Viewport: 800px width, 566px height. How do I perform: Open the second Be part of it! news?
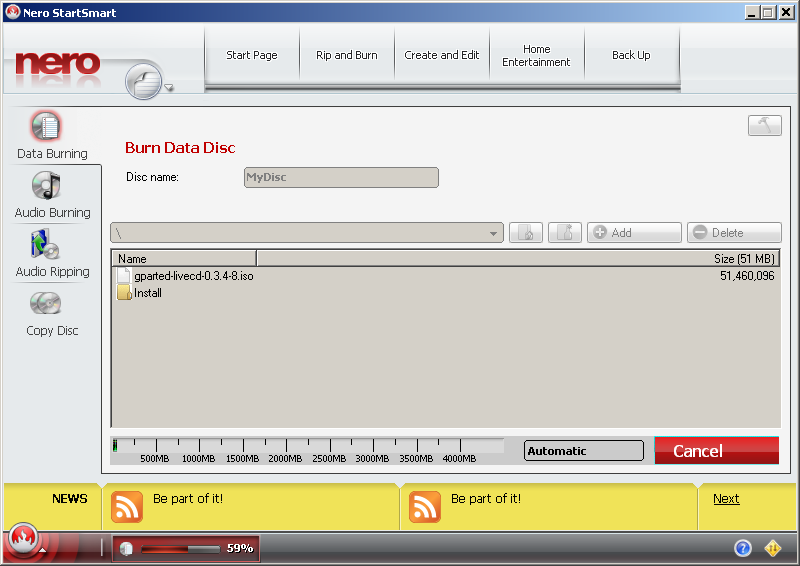tap(486, 499)
